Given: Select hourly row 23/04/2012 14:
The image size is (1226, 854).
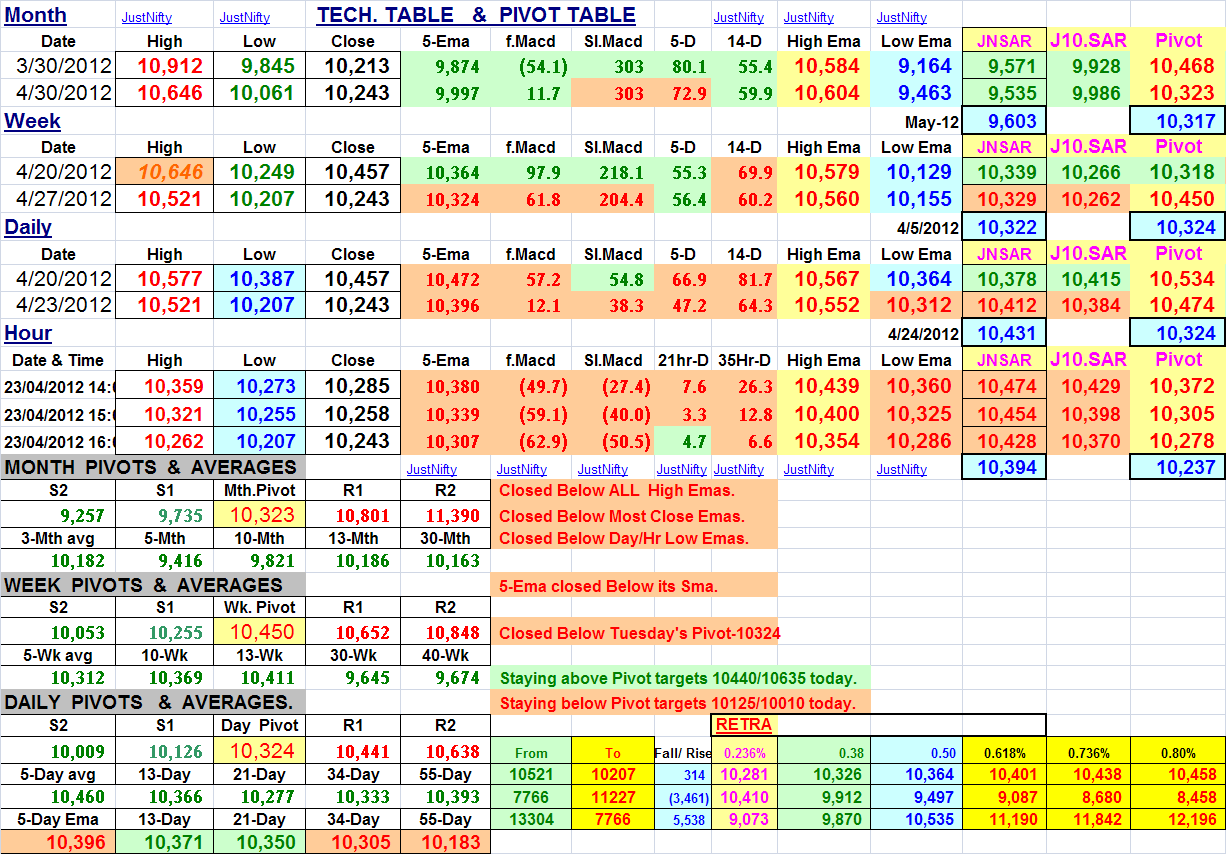Looking at the screenshot, I should click(x=58, y=385).
